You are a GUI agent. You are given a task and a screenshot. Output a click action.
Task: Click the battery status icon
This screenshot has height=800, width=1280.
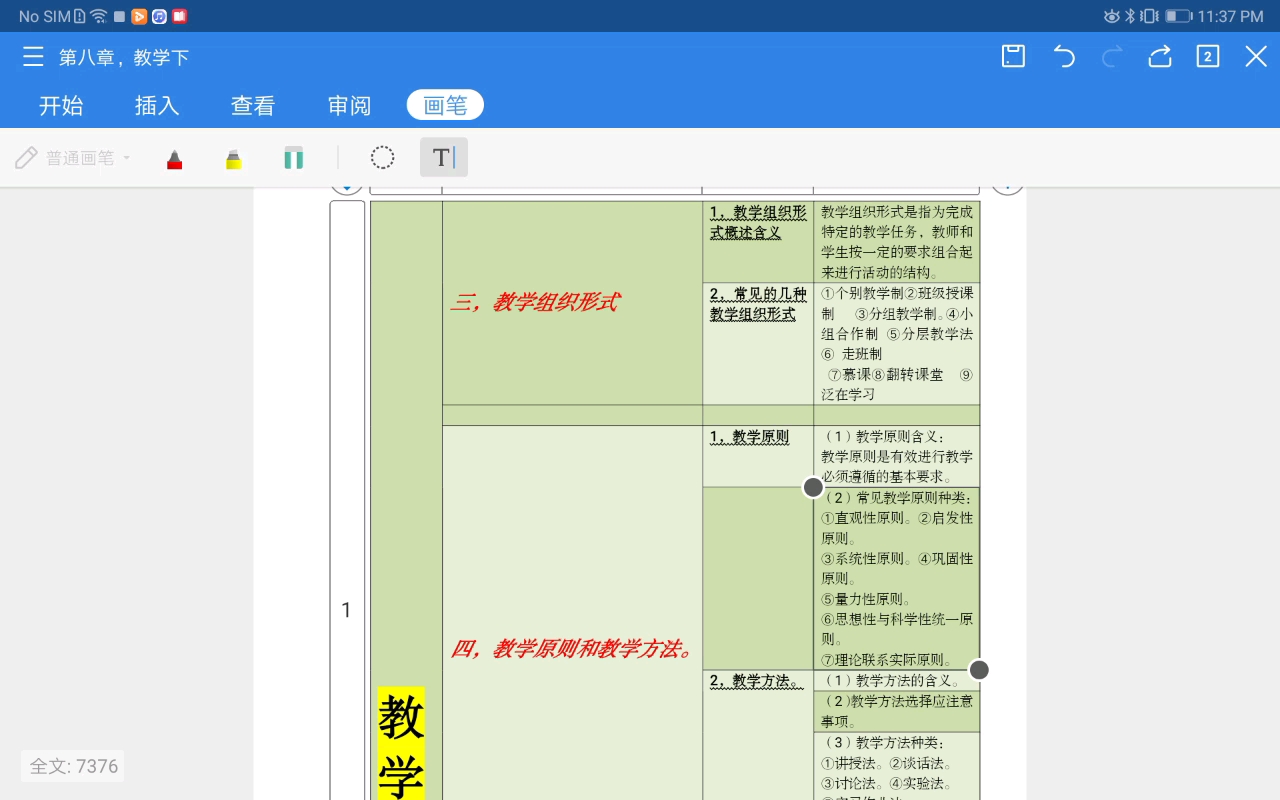1178,16
